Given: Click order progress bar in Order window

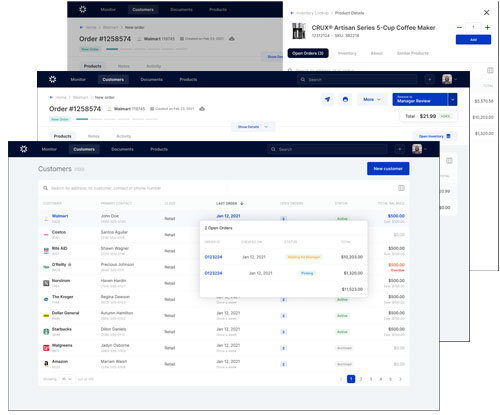Looking at the screenshot, I should (x=117, y=119).
